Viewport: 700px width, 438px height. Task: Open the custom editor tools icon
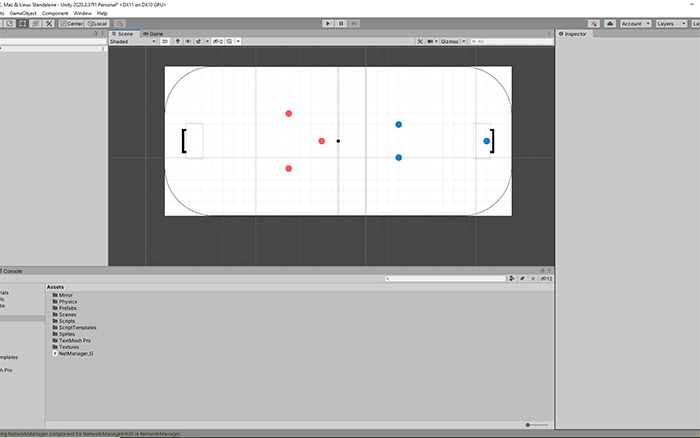49,24
